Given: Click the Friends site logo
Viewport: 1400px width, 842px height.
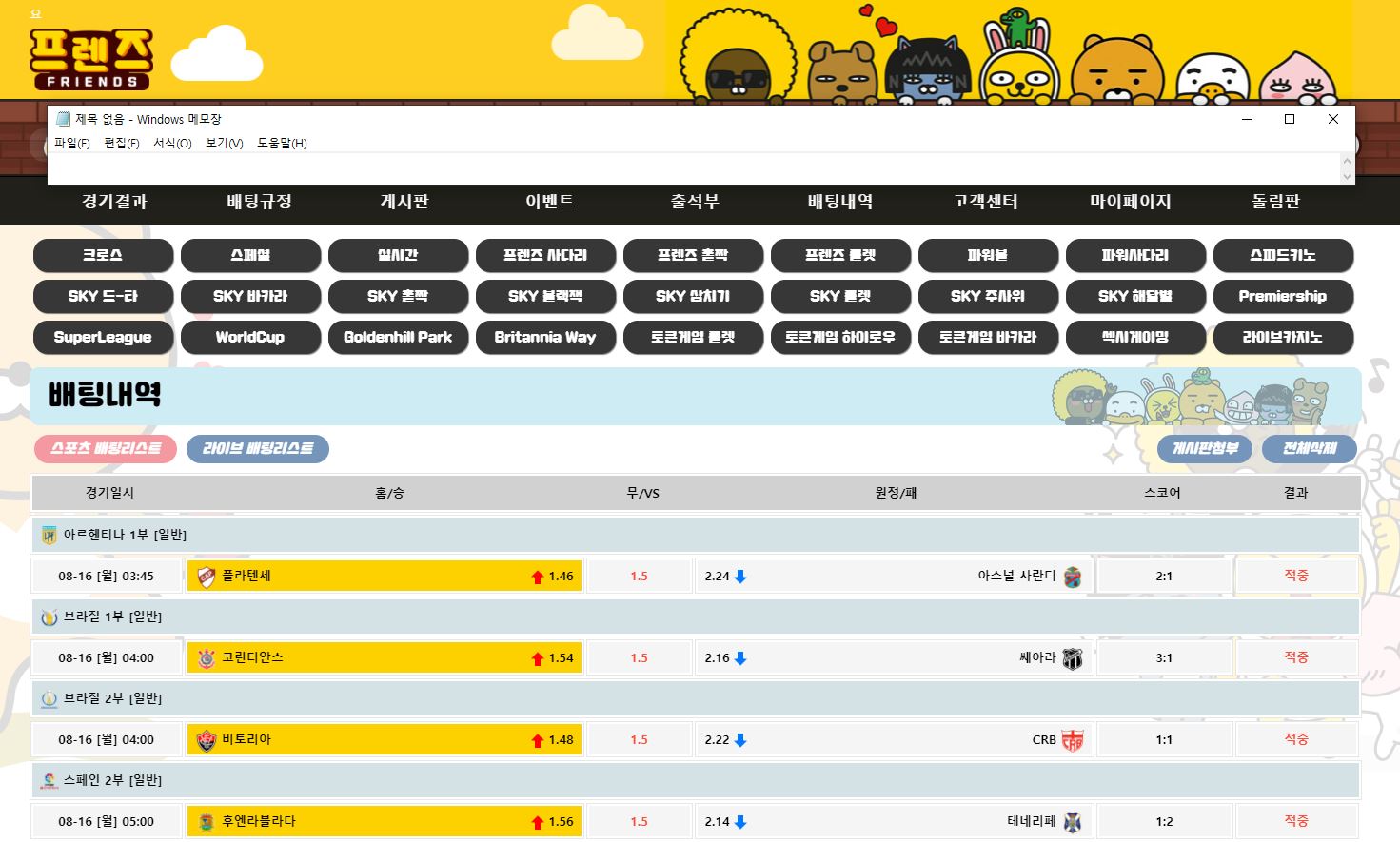Looking at the screenshot, I should pos(91,58).
